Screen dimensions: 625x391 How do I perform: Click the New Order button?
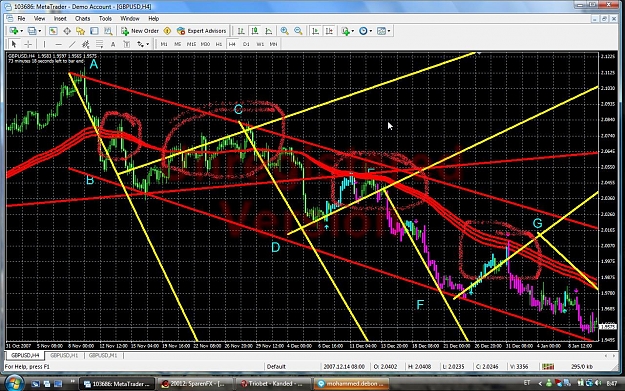[140, 31]
